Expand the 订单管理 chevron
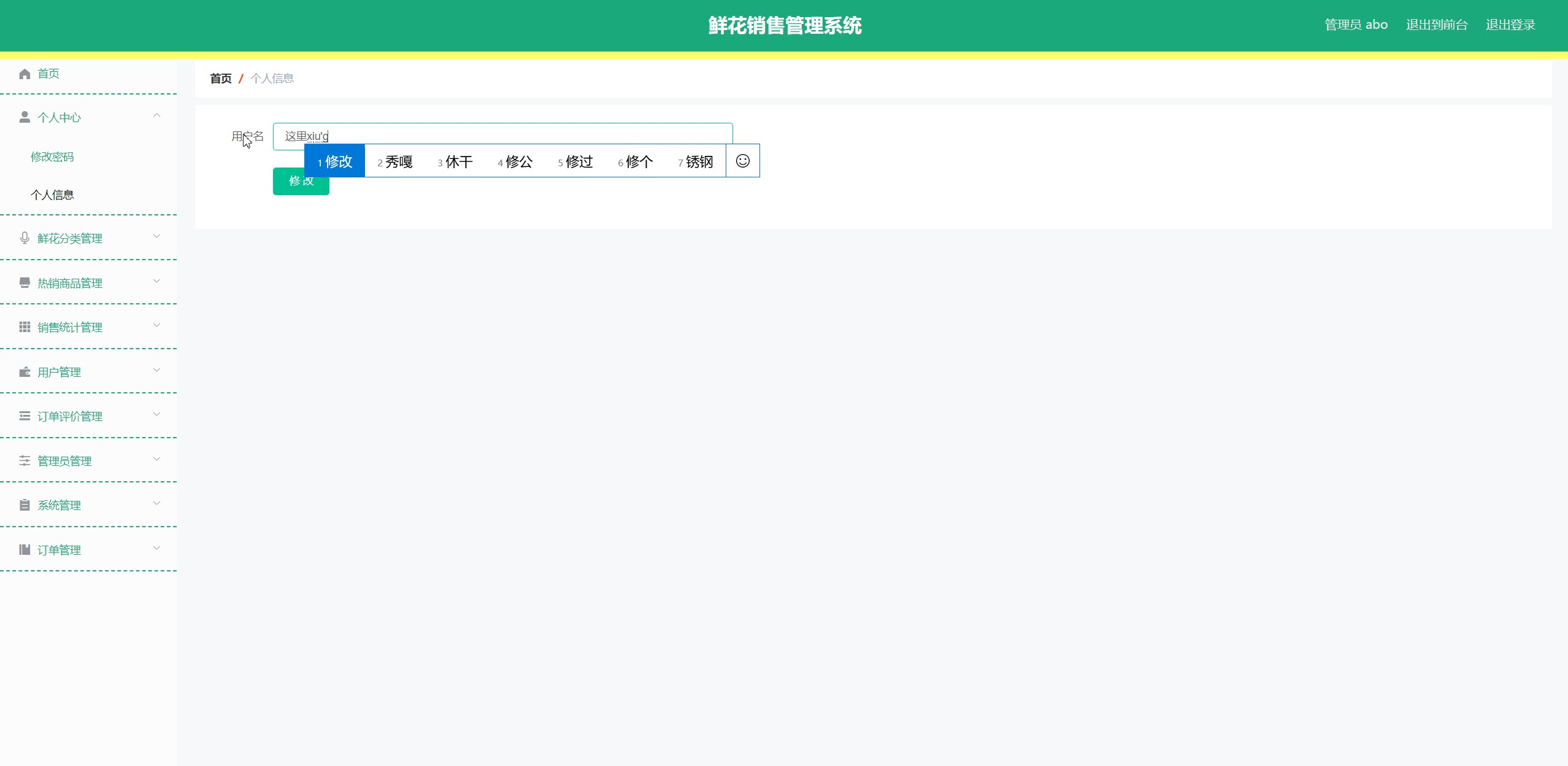The height and width of the screenshot is (766, 1568). click(x=156, y=549)
